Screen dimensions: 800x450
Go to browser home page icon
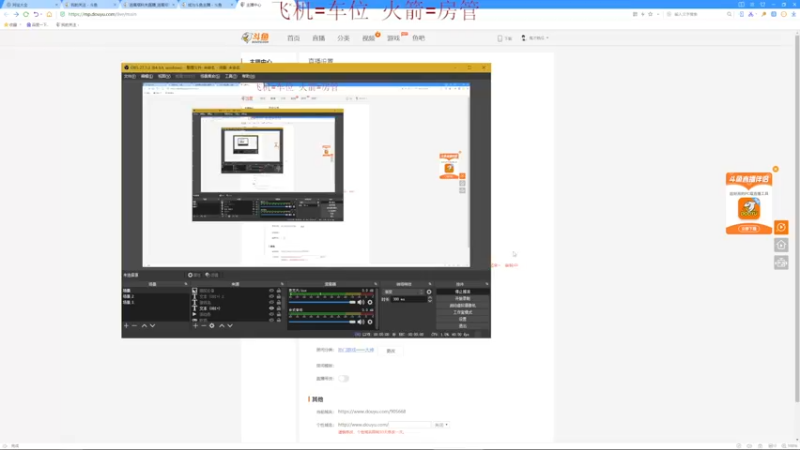(x=49, y=14)
